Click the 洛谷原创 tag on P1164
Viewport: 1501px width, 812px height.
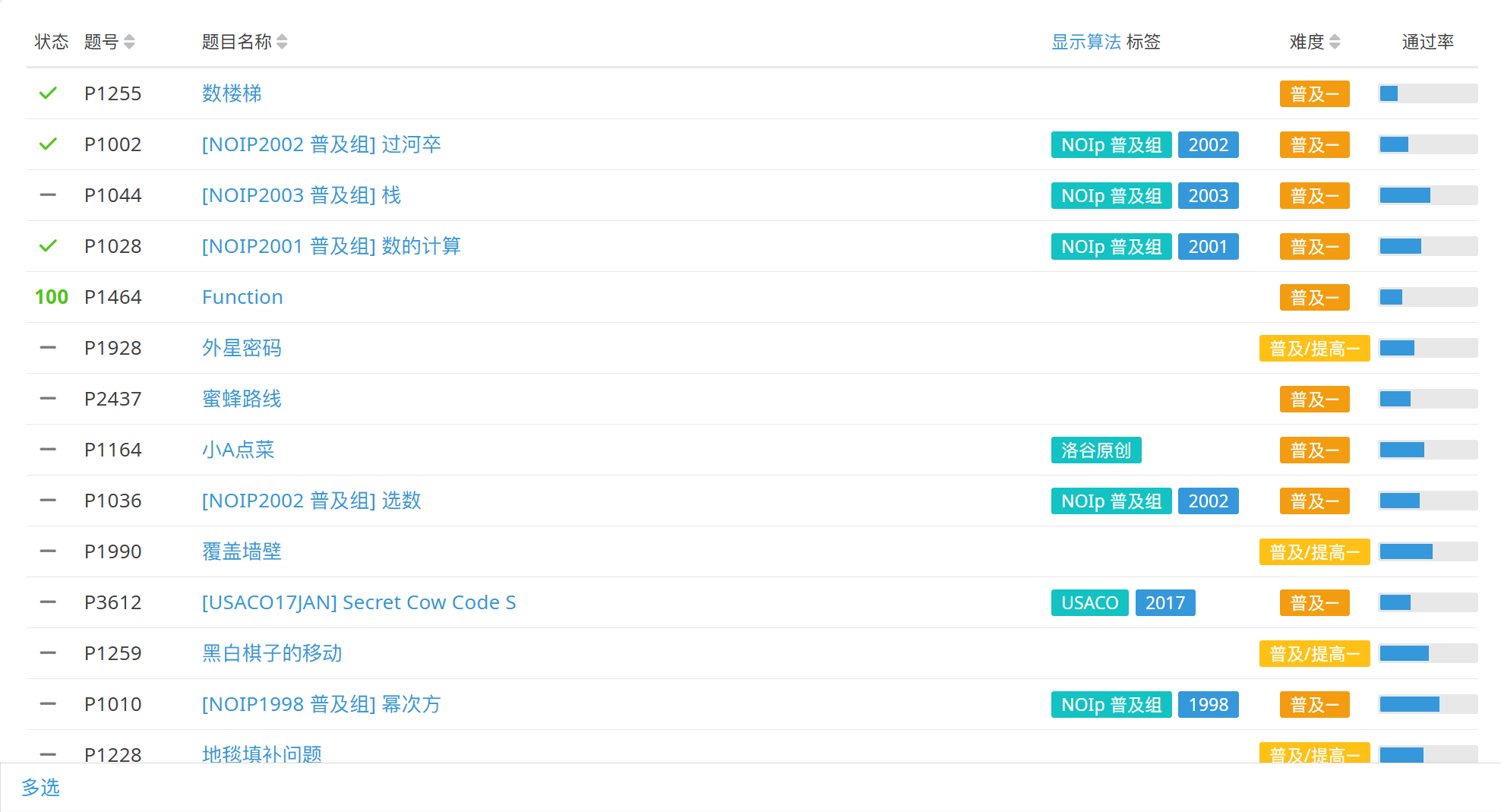(1095, 450)
